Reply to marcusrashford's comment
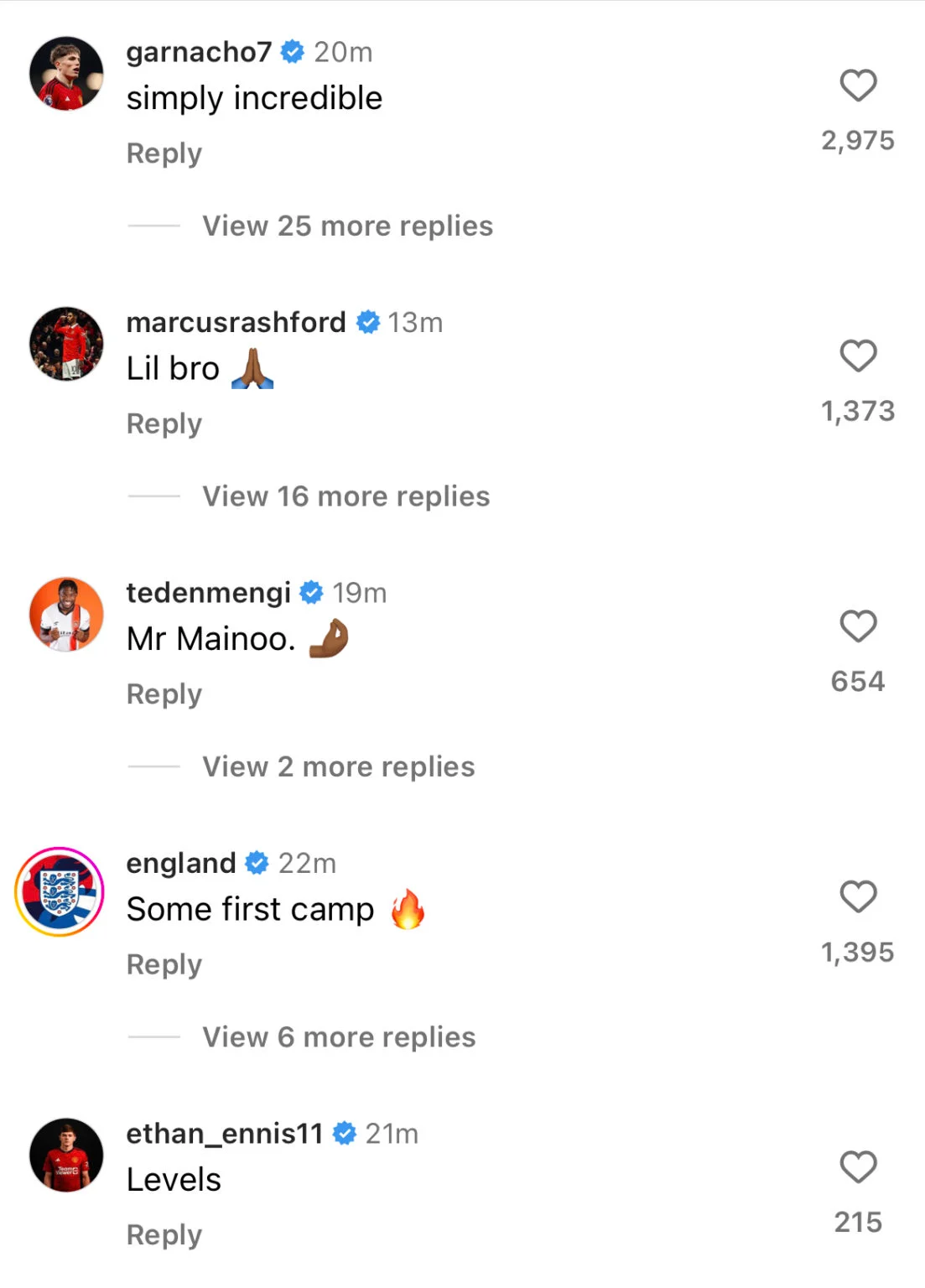Image resolution: width=925 pixels, height=1288 pixels. tap(164, 424)
